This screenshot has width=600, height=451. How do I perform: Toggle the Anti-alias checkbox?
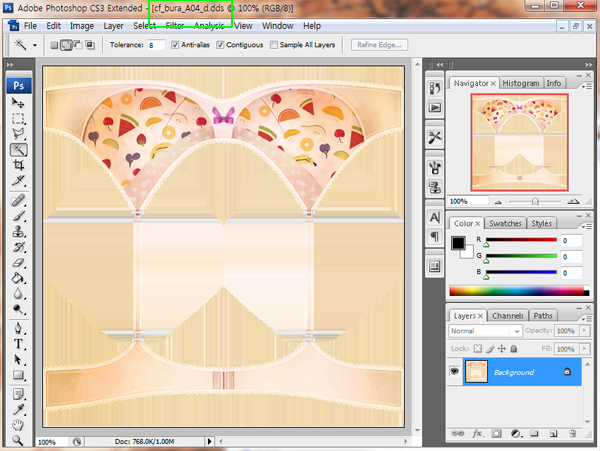(x=175, y=45)
